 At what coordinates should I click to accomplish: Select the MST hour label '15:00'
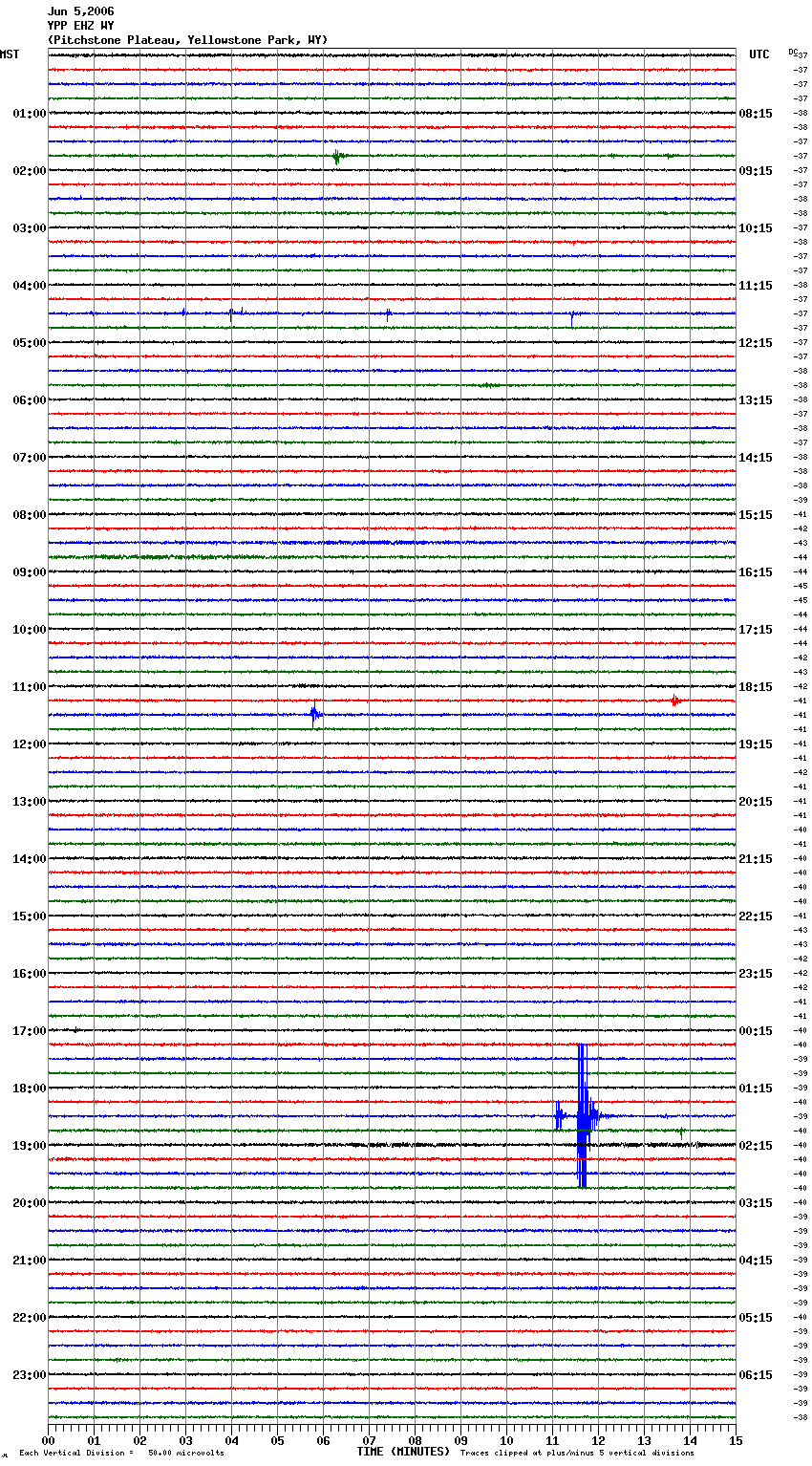click(x=30, y=916)
